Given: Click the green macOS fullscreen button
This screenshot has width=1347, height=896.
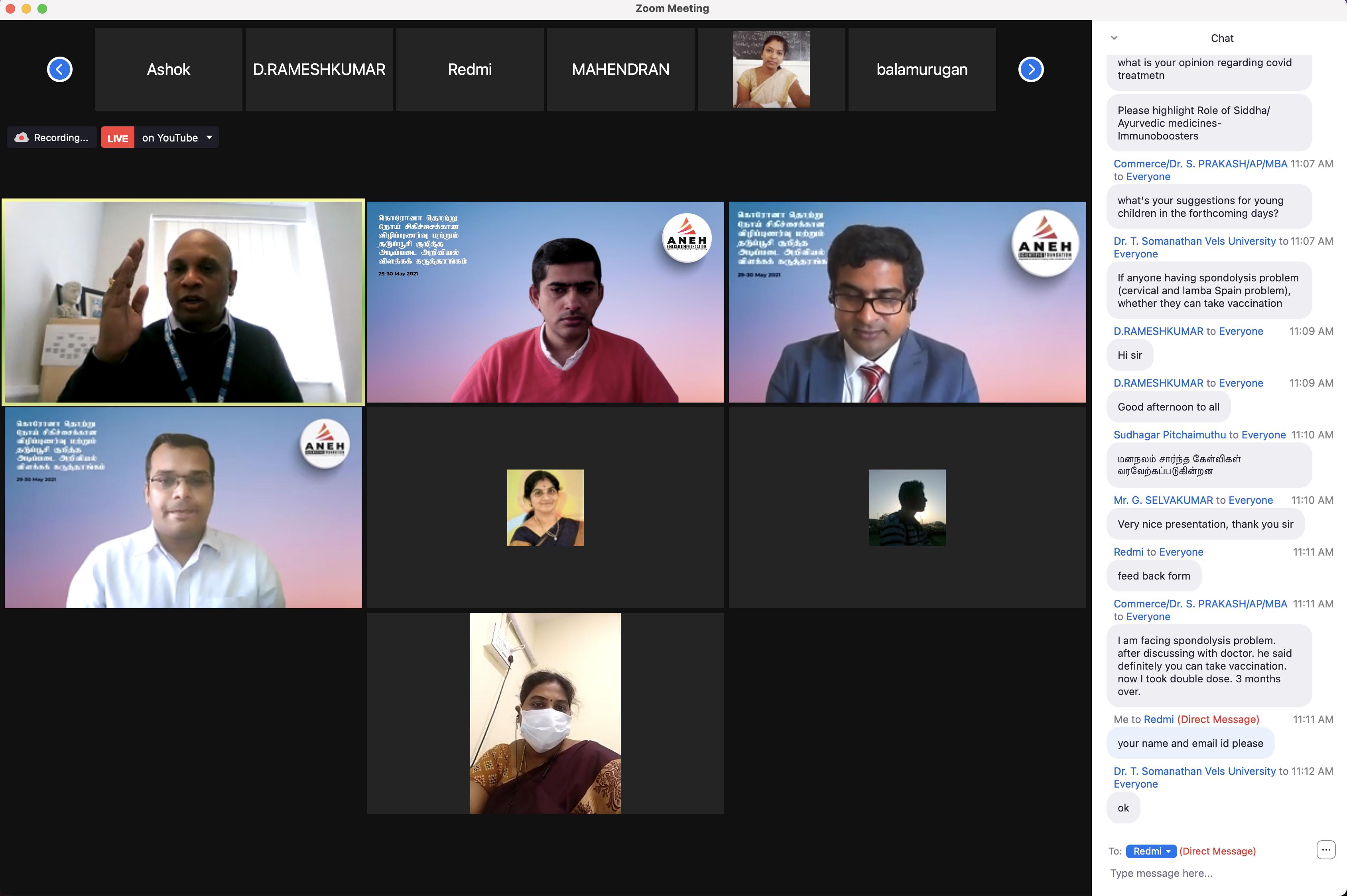Looking at the screenshot, I should [42, 9].
